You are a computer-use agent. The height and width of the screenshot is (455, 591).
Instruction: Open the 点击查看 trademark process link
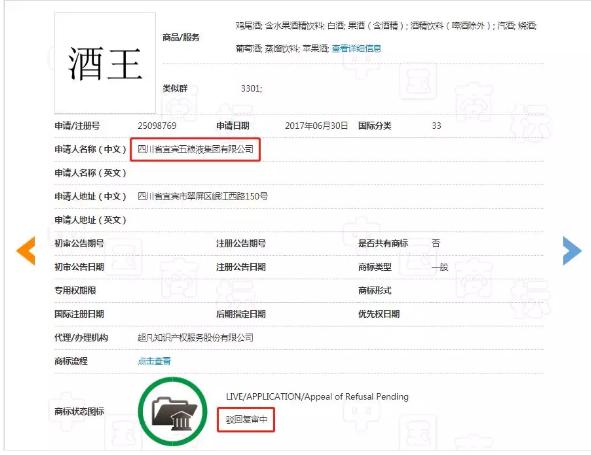click(x=154, y=361)
